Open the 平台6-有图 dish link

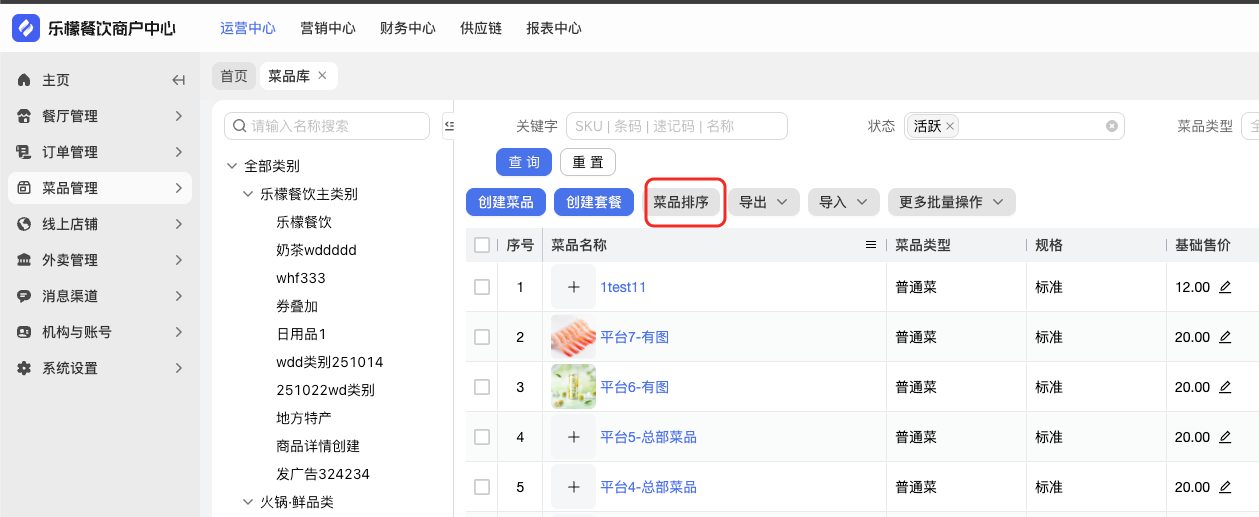(x=634, y=387)
